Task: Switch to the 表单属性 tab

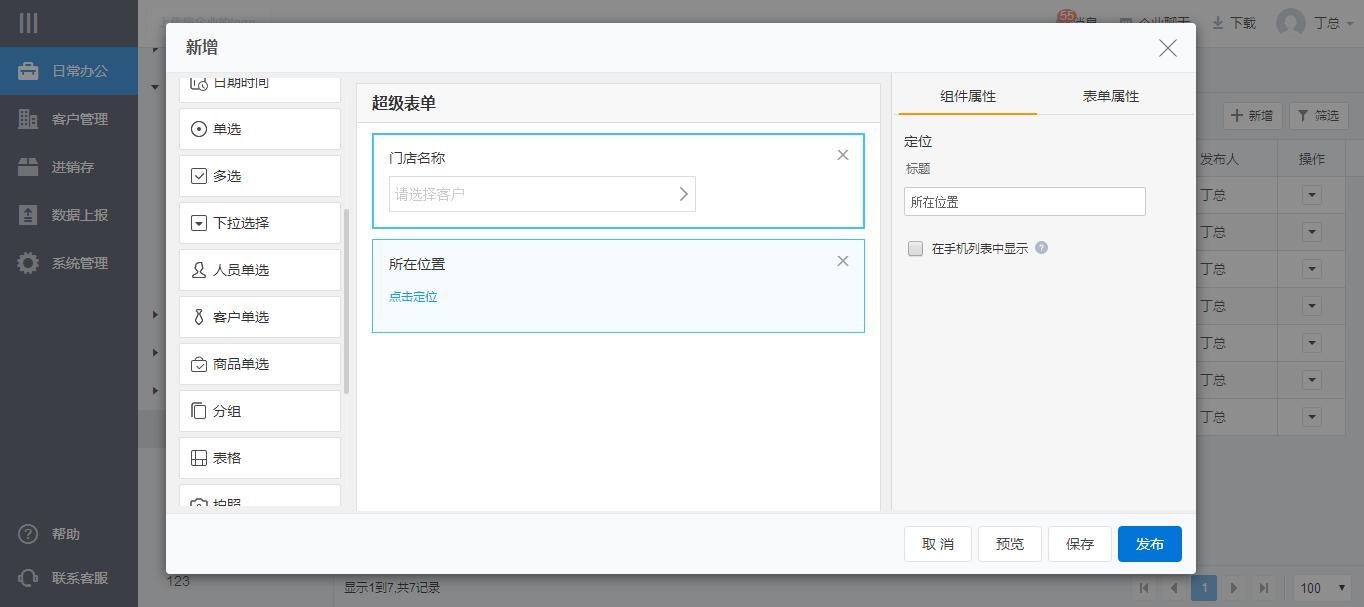Action: pos(1110,96)
